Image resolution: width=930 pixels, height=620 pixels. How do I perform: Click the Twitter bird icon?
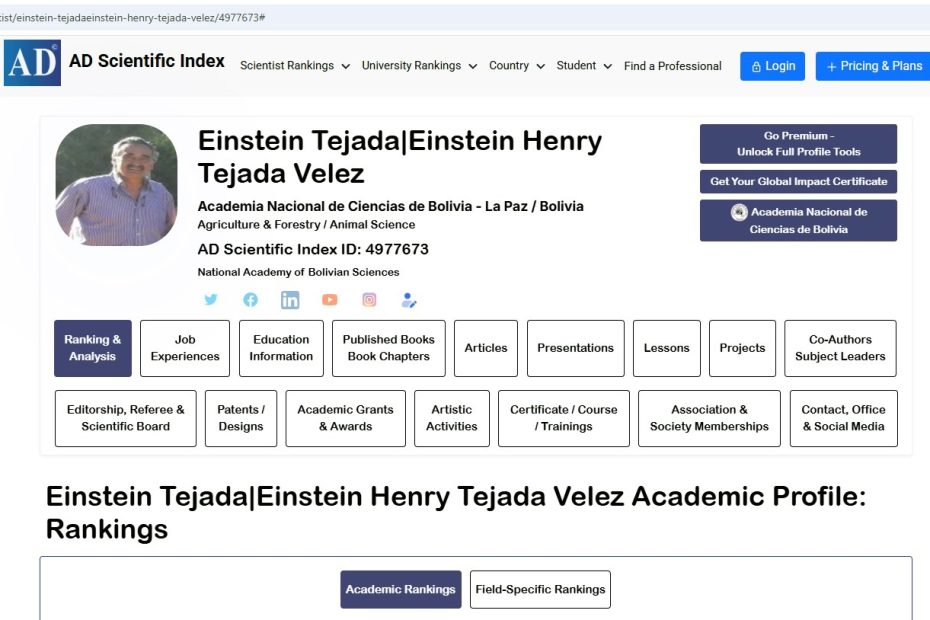(x=211, y=300)
